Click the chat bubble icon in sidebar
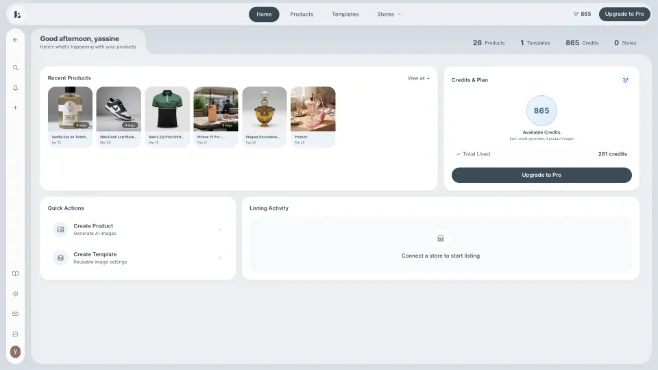658x370 pixels. [16, 334]
